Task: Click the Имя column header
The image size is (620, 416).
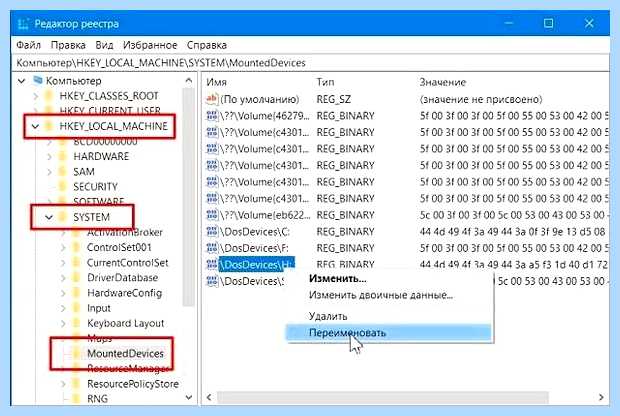Action: [x=216, y=82]
